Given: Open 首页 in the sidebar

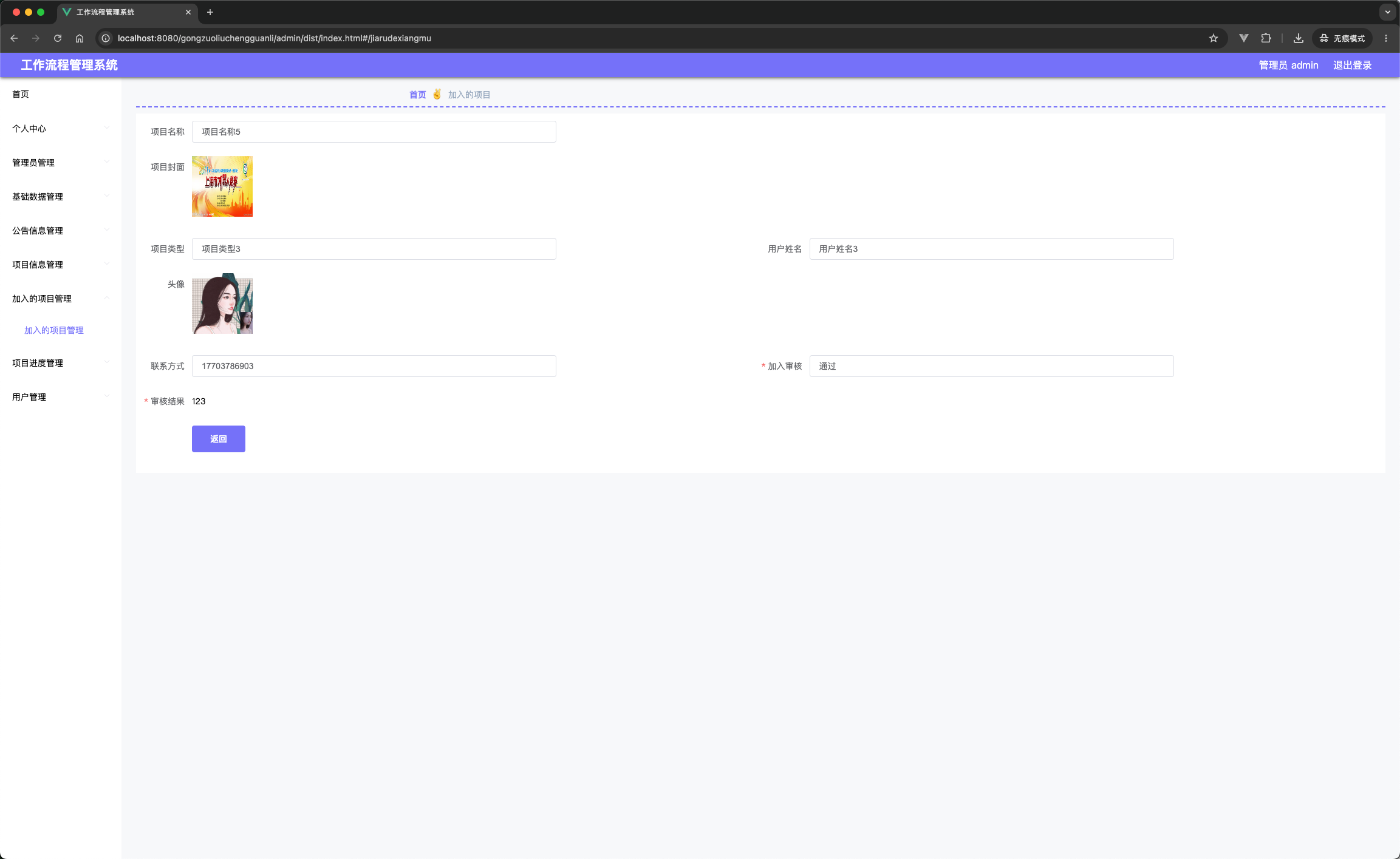Looking at the screenshot, I should 61,94.
